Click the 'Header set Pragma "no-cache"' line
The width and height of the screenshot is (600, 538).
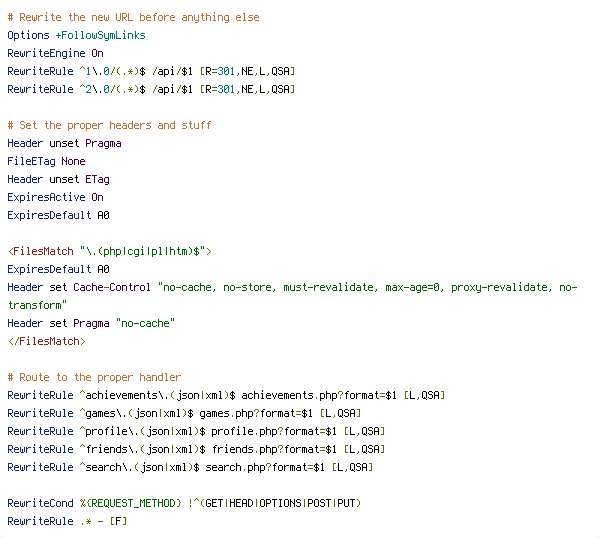point(91,323)
